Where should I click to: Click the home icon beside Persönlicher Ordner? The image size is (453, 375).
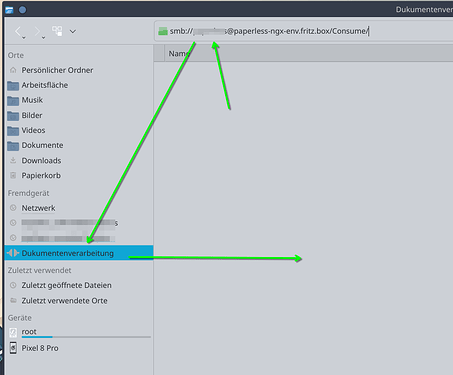tap(13, 70)
